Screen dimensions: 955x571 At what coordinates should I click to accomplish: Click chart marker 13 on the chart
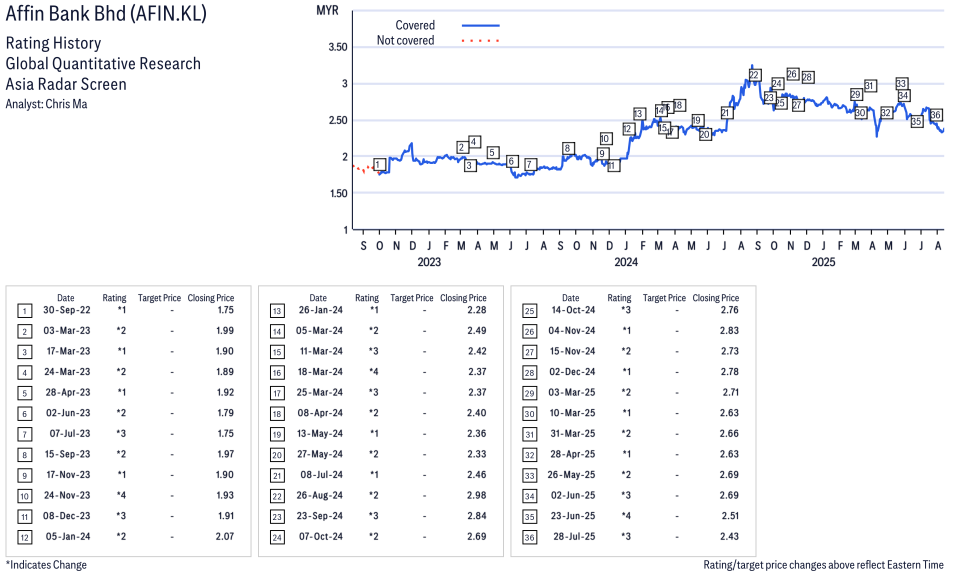pyautogui.click(x=638, y=114)
